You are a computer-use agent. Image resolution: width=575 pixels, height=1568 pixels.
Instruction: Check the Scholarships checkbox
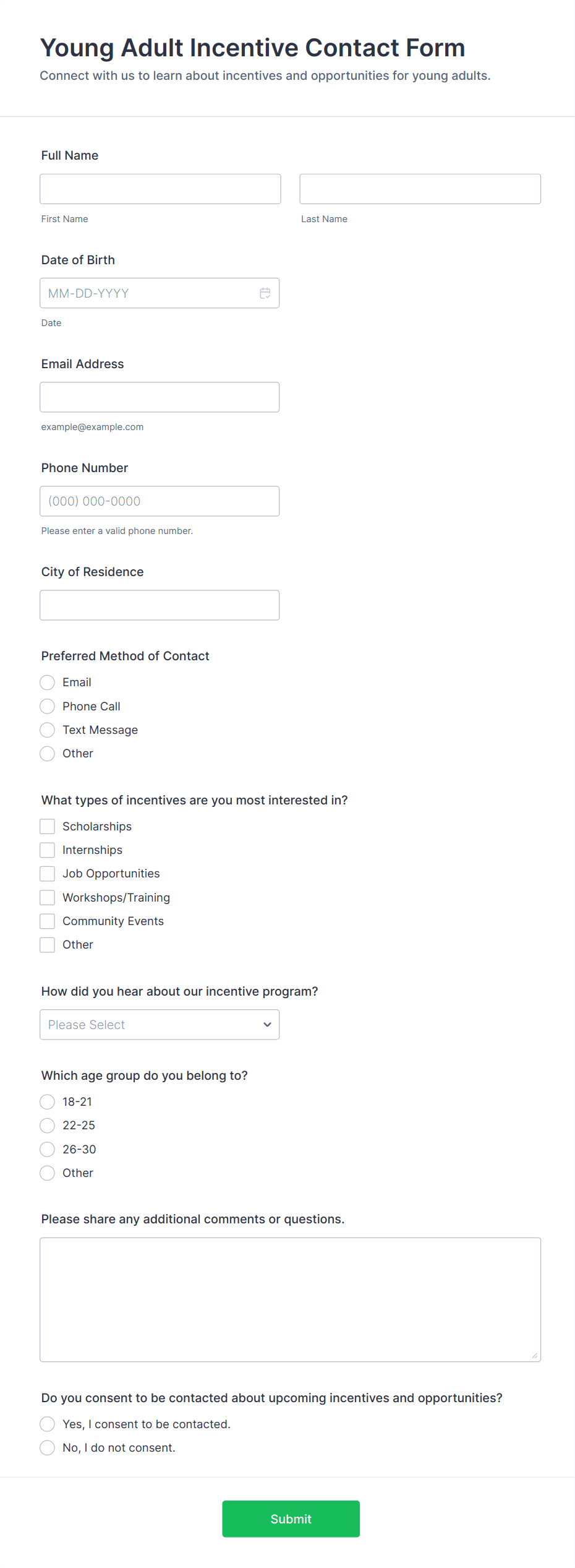pyautogui.click(x=48, y=827)
